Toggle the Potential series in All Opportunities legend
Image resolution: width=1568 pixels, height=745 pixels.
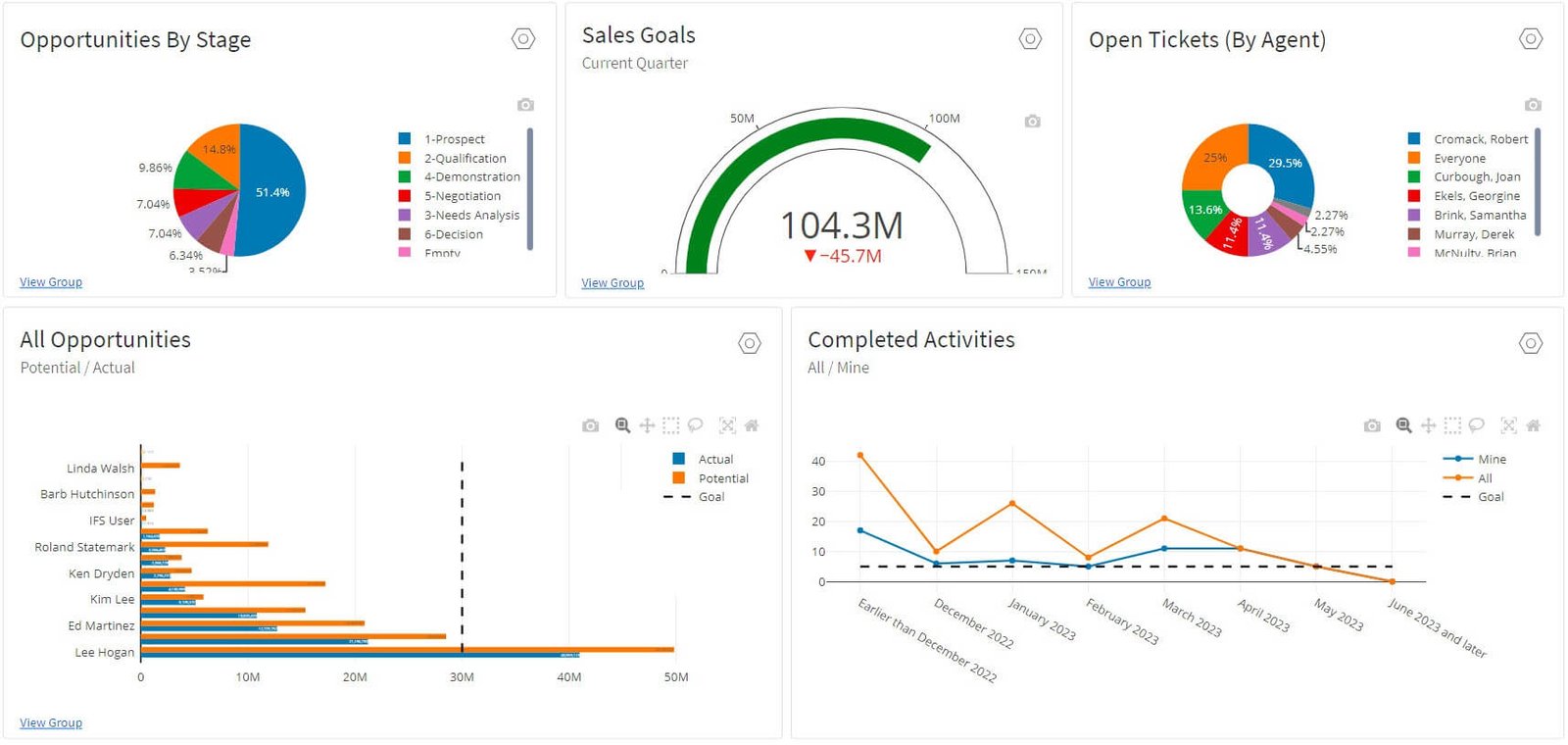tap(722, 478)
